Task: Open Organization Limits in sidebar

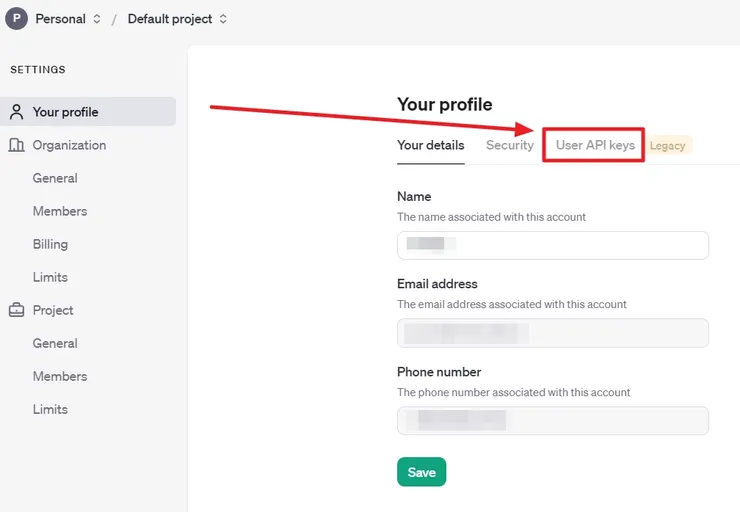Action: (50, 277)
